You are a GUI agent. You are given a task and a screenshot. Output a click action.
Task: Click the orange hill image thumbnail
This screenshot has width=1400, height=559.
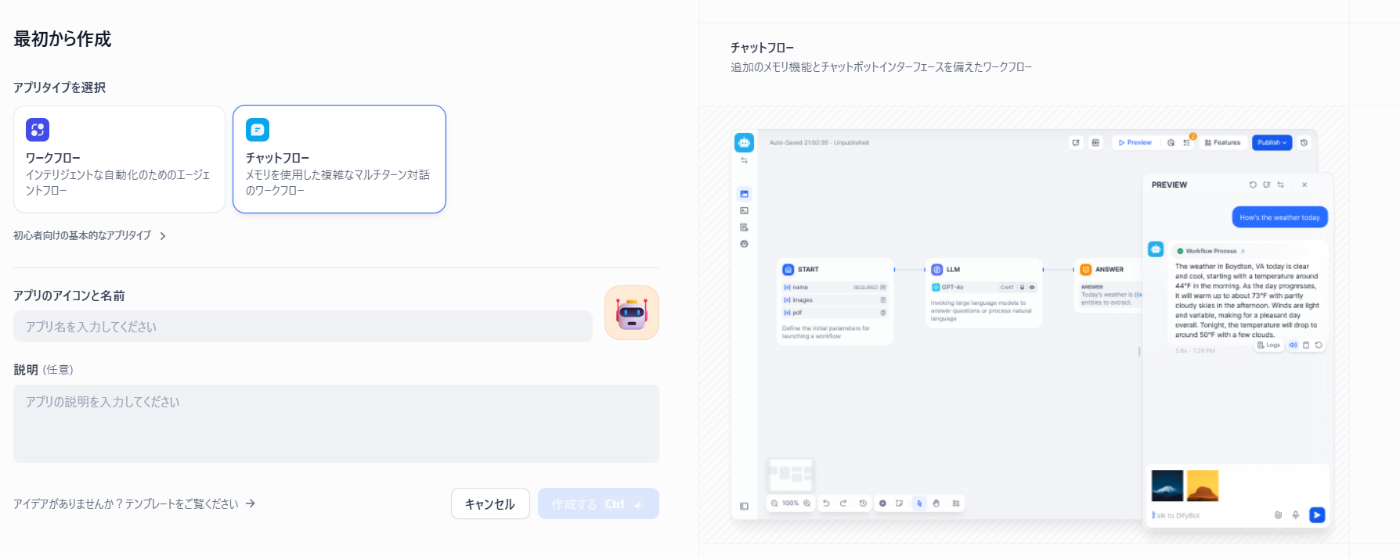(x=1203, y=486)
